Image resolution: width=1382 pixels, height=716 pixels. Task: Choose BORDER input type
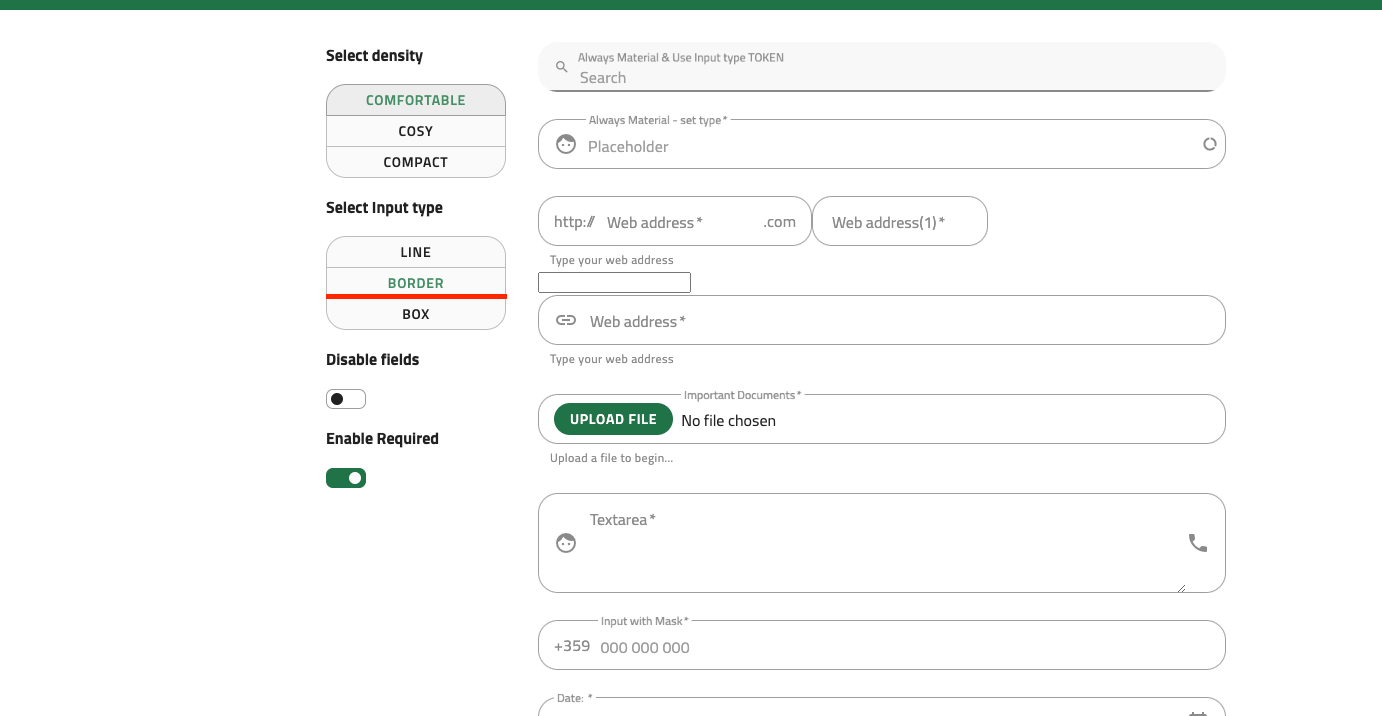tap(416, 283)
